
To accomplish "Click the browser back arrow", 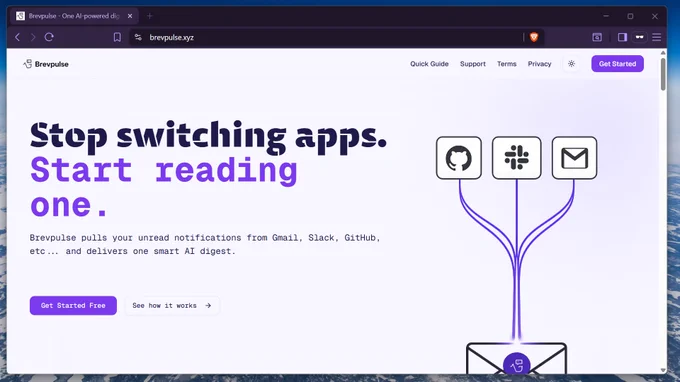I will (x=17, y=37).
